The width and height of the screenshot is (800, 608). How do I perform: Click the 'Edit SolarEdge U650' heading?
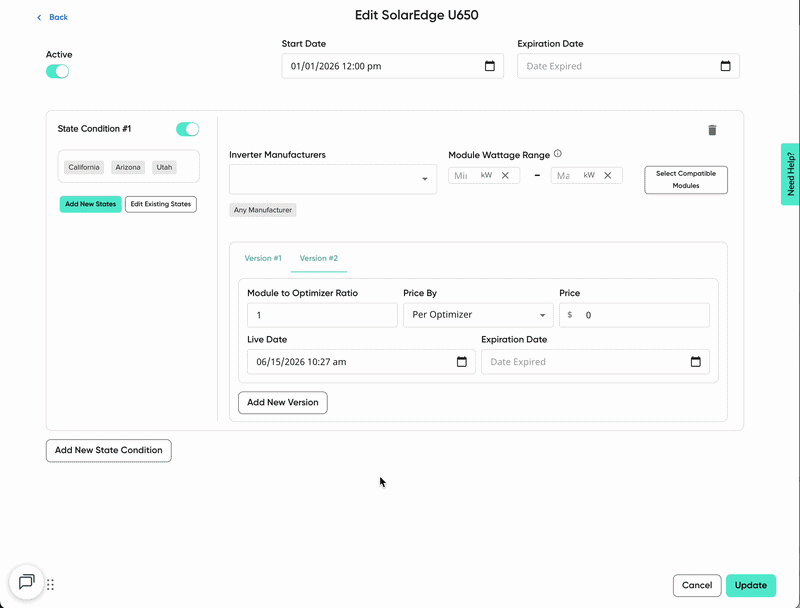click(x=416, y=15)
